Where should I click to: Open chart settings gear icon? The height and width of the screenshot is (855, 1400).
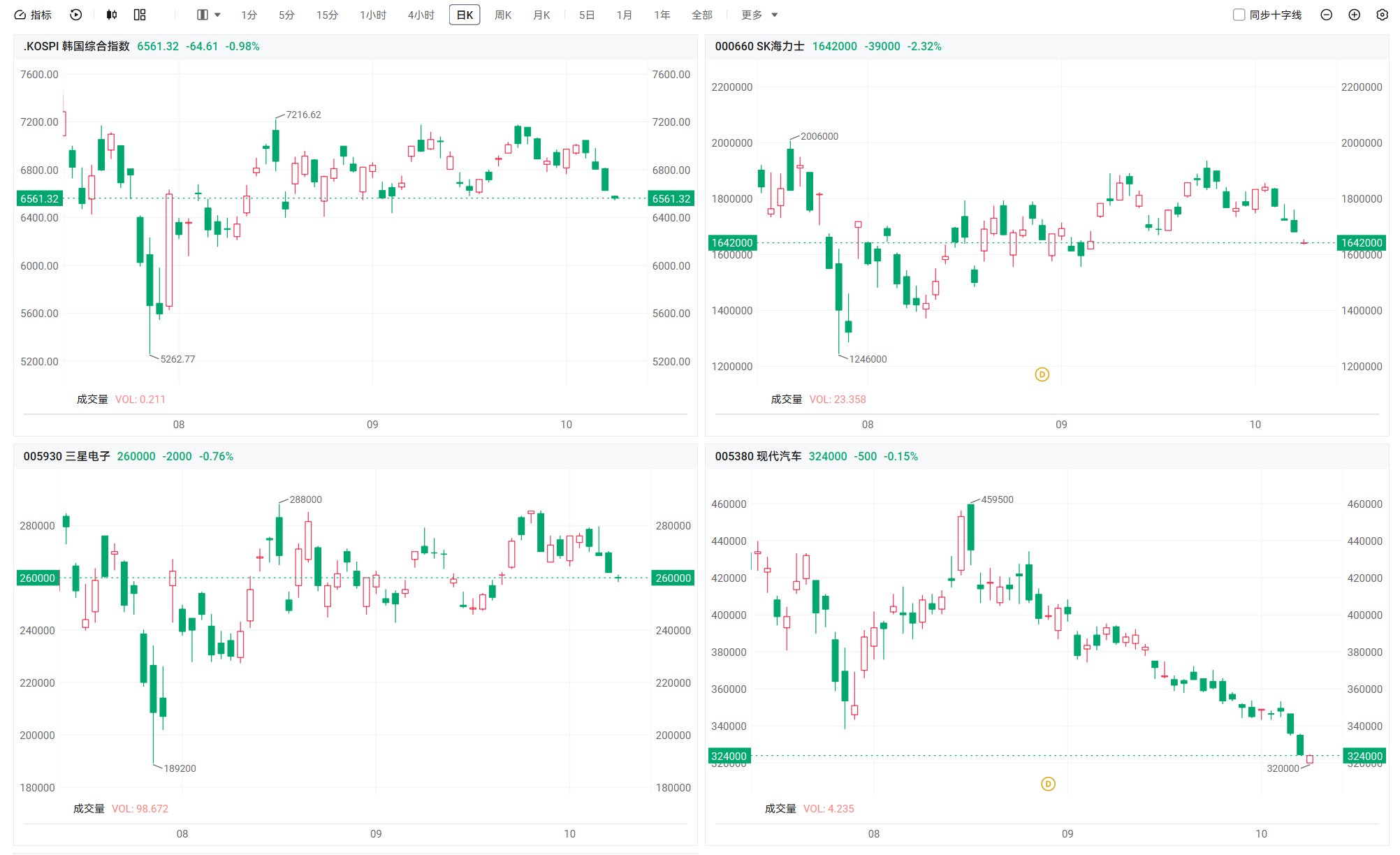1382,15
